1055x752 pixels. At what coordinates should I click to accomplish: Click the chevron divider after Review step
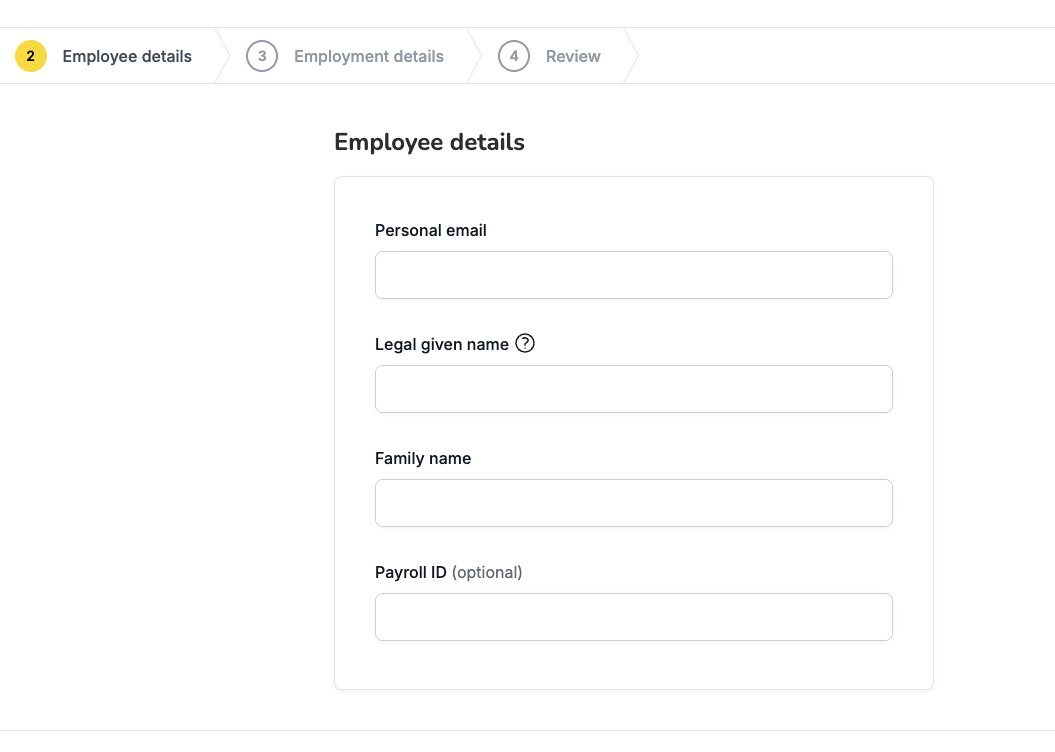[x=631, y=56]
